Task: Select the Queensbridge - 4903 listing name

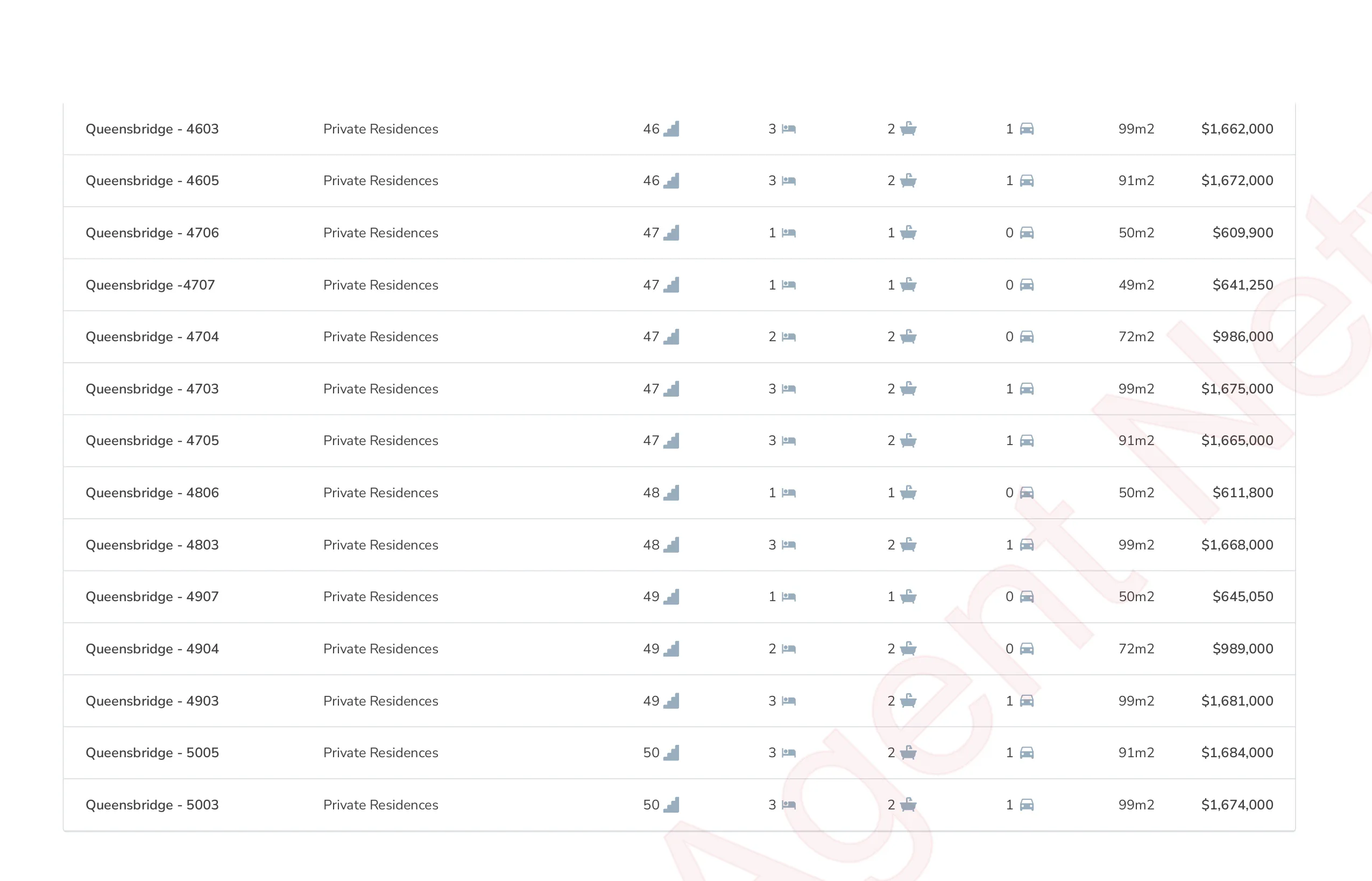Action: (152, 701)
